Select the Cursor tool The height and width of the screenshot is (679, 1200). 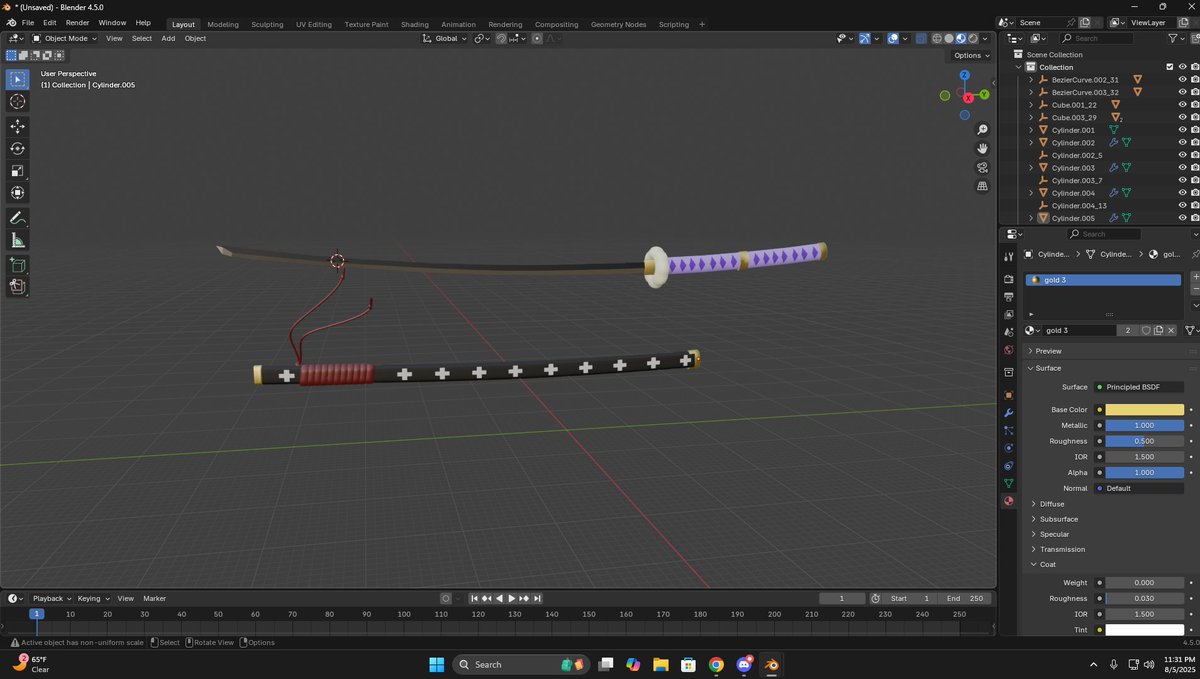pyautogui.click(x=18, y=101)
